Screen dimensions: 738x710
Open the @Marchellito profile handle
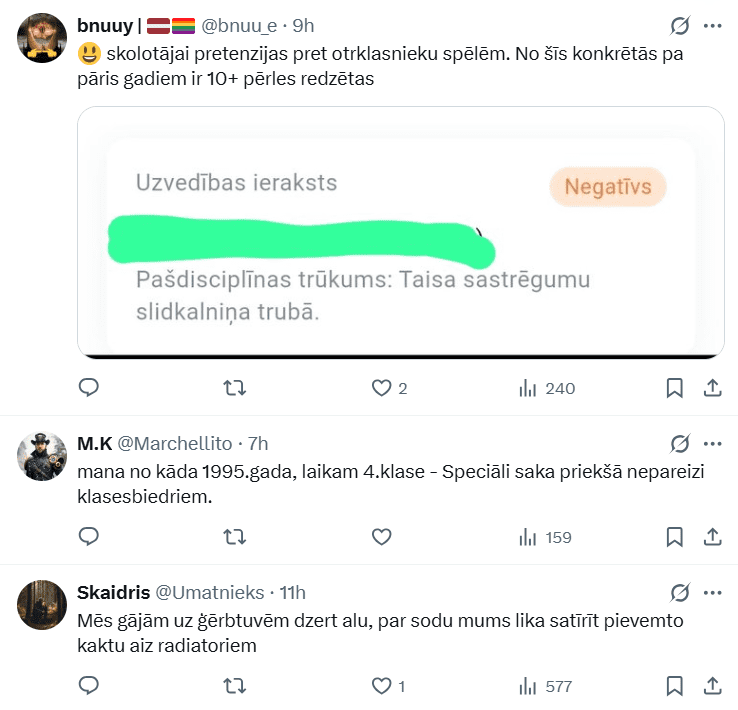click(x=175, y=443)
